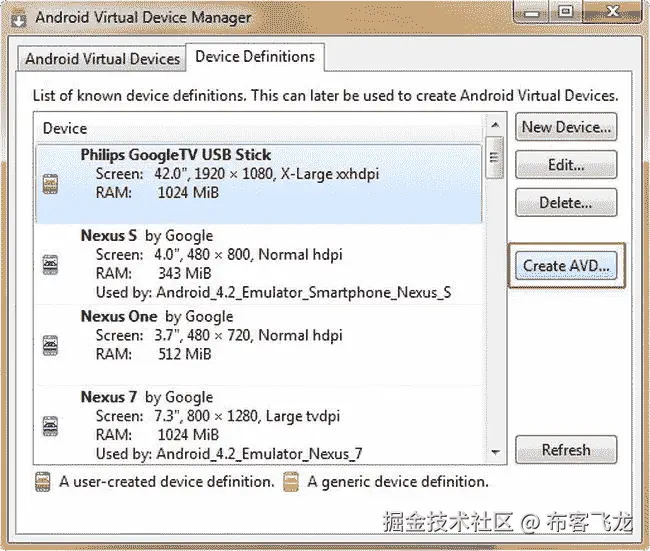This screenshot has height=551, width=650.
Task: Select the Nexus 7 by Google entry
Action: point(259,425)
